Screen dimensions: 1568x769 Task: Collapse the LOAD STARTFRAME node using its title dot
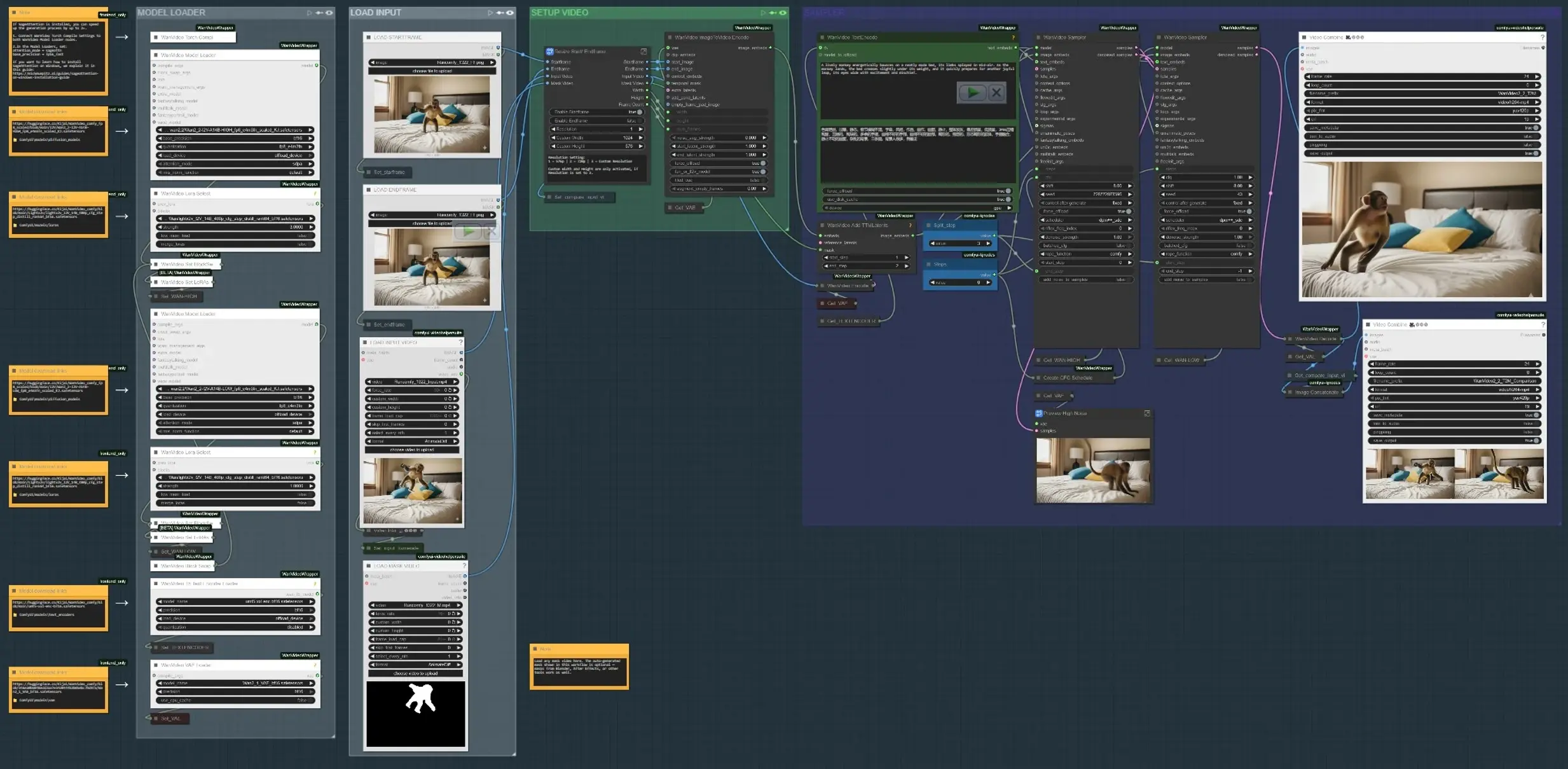point(369,38)
